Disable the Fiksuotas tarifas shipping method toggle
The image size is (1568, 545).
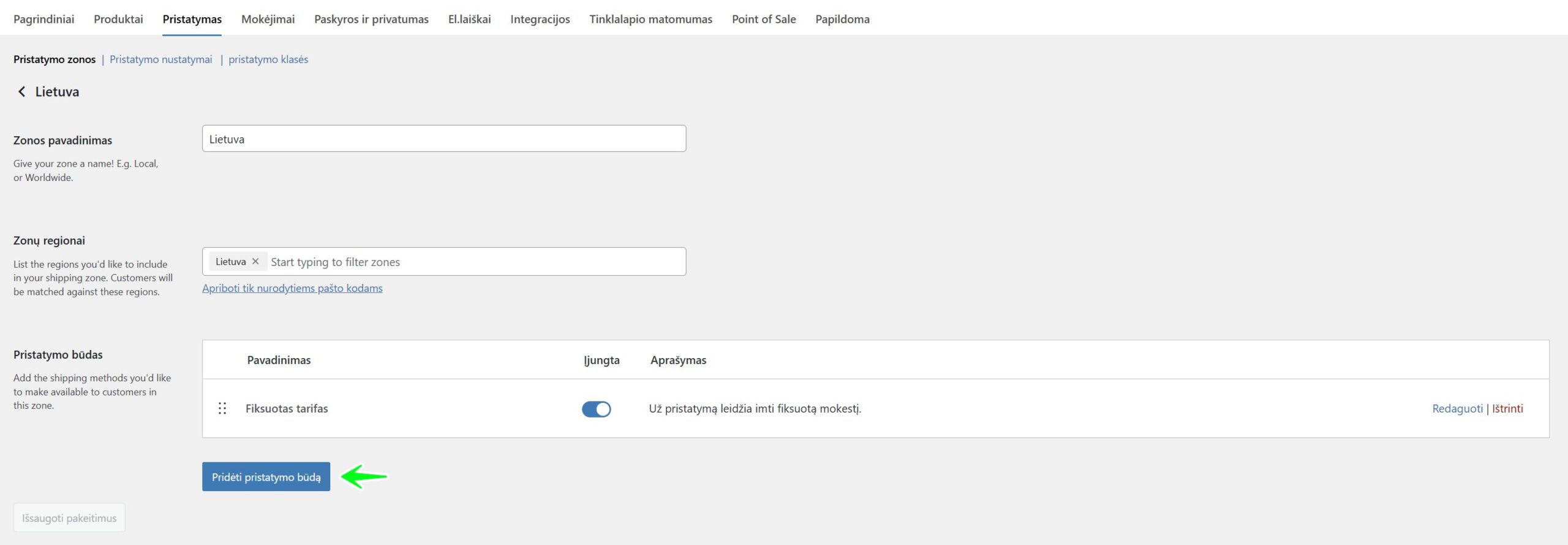pyautogui.click(x=596, y=410)
